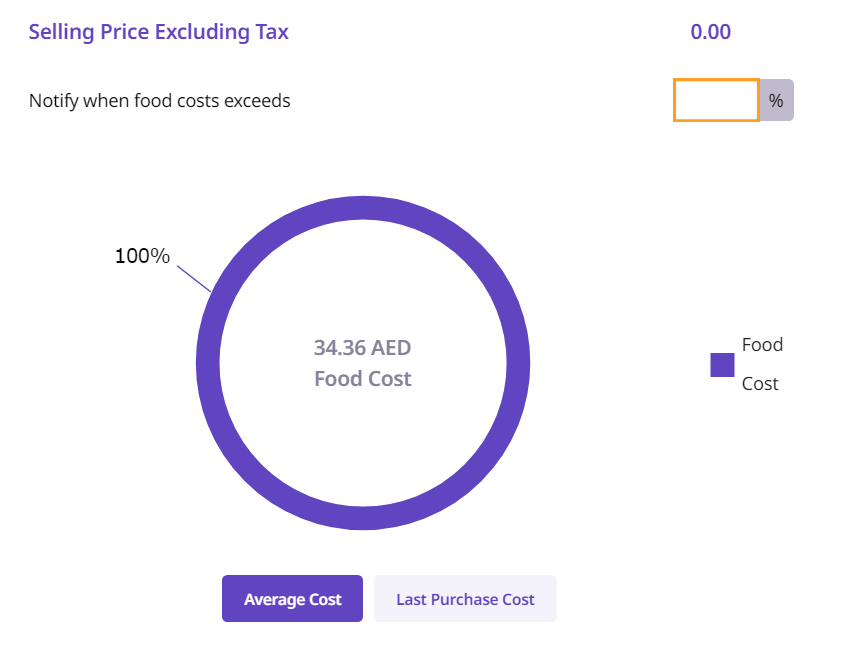The image size is (842, 662).
Task: Click the bottom arc of the donut ring
Action: click(363, 518)
